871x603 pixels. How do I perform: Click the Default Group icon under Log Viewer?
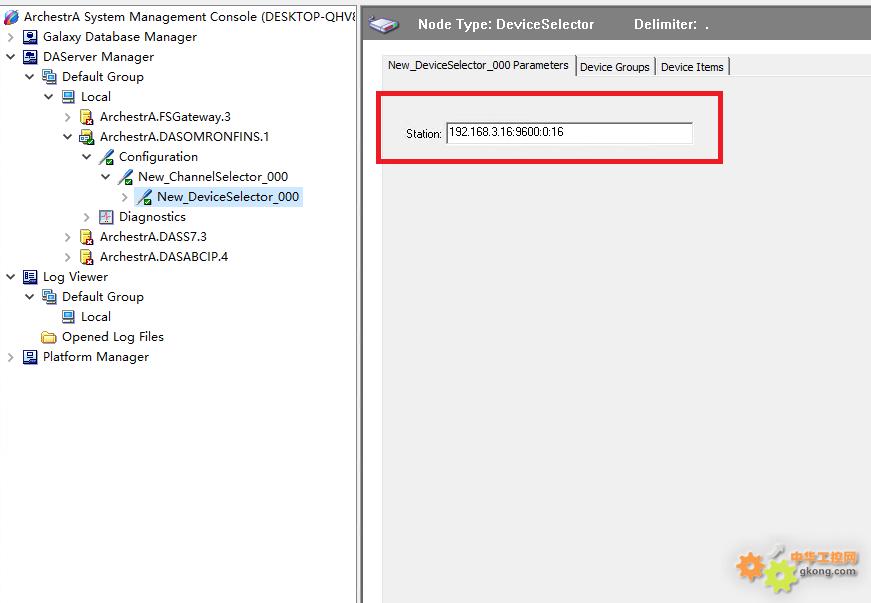[49, 297]
